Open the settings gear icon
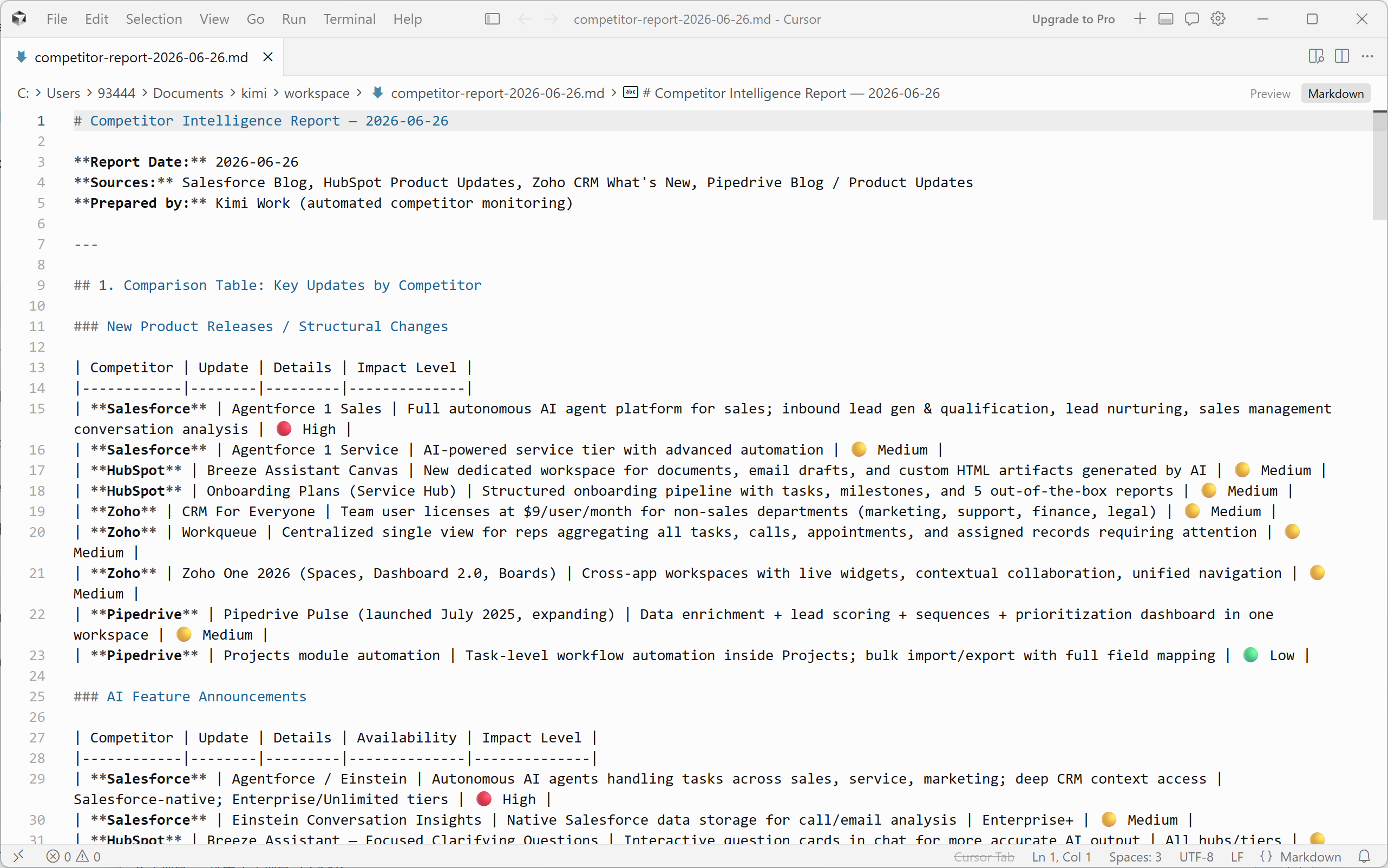Image resolution: width=1388 pixels, height=868 pixels. tap(1218, 19)
